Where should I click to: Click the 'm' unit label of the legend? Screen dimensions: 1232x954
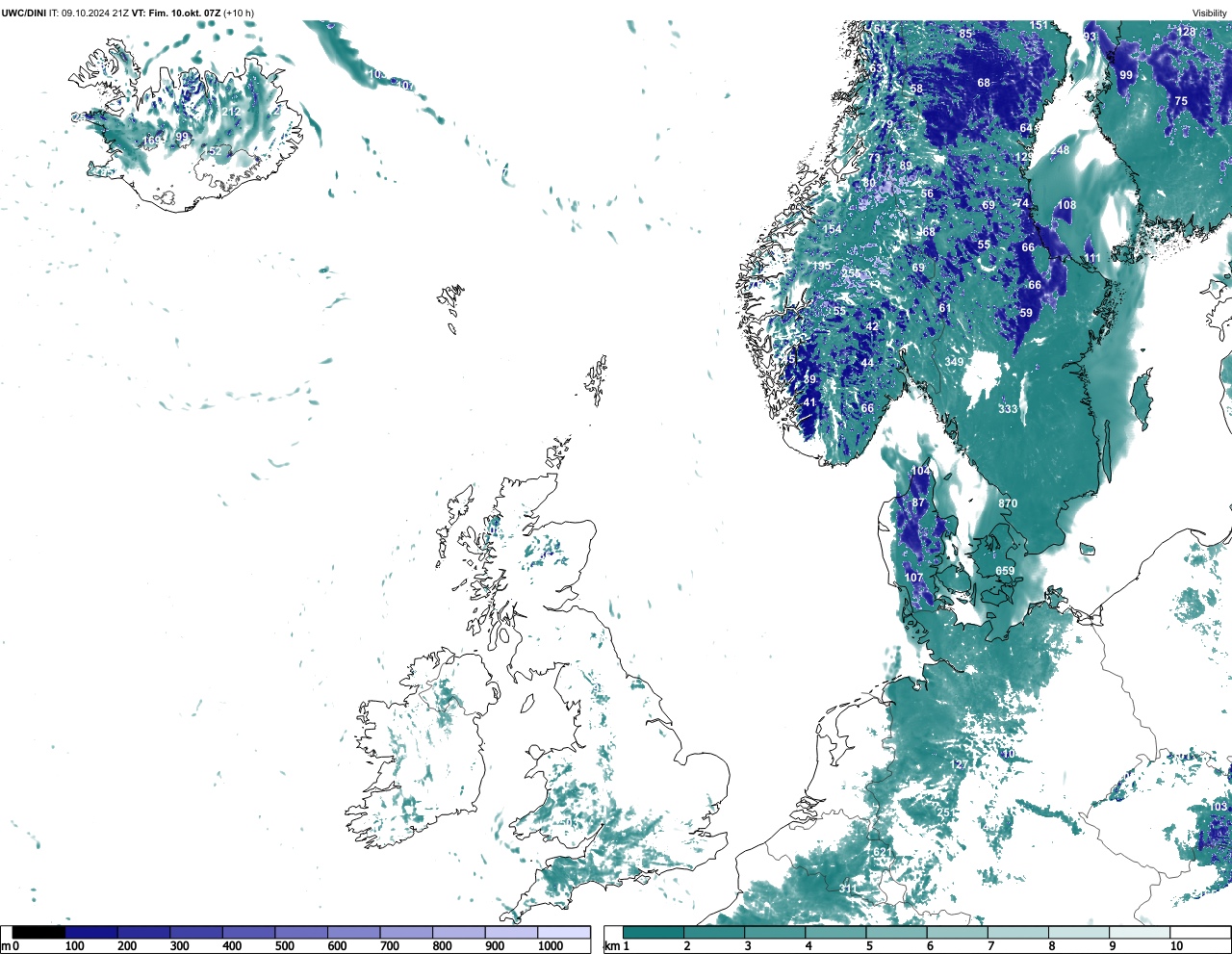pos(6,946)
